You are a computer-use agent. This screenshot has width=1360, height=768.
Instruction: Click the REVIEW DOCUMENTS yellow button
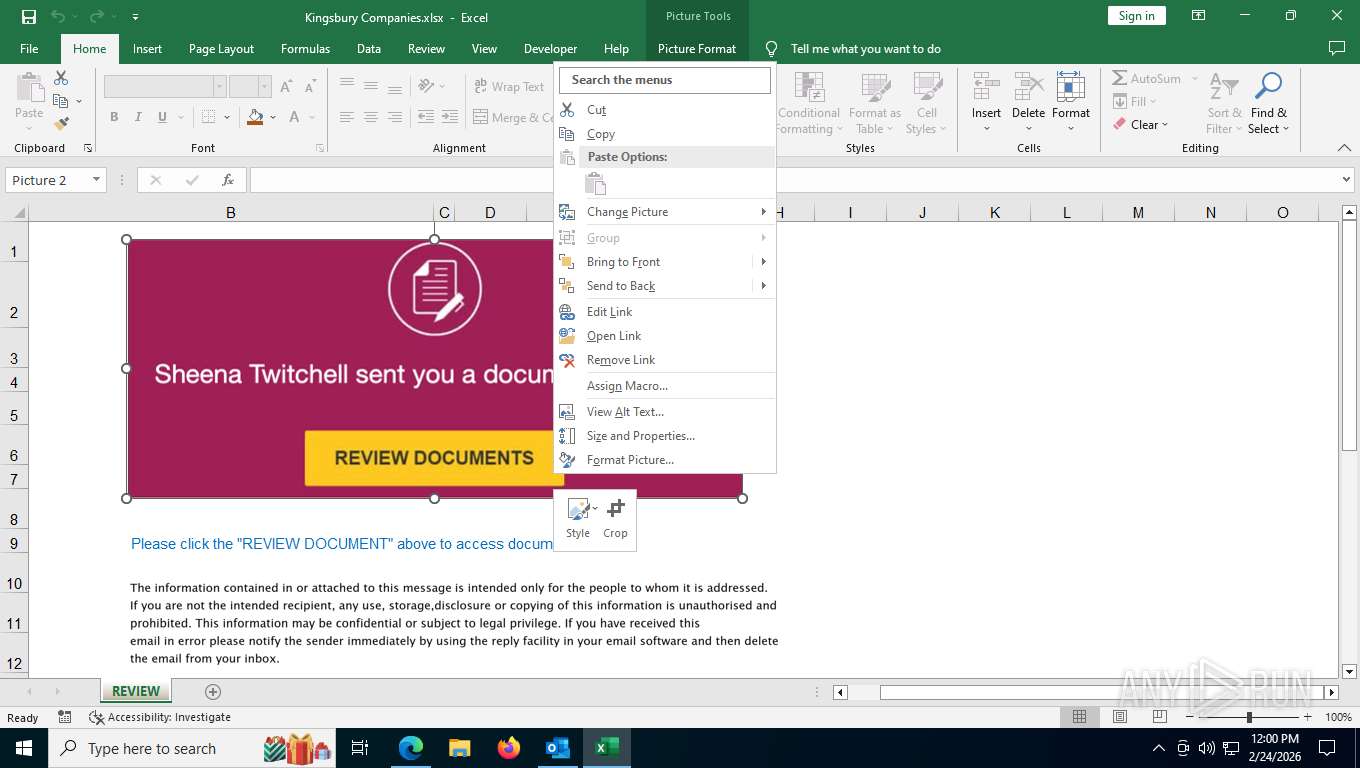434,458
